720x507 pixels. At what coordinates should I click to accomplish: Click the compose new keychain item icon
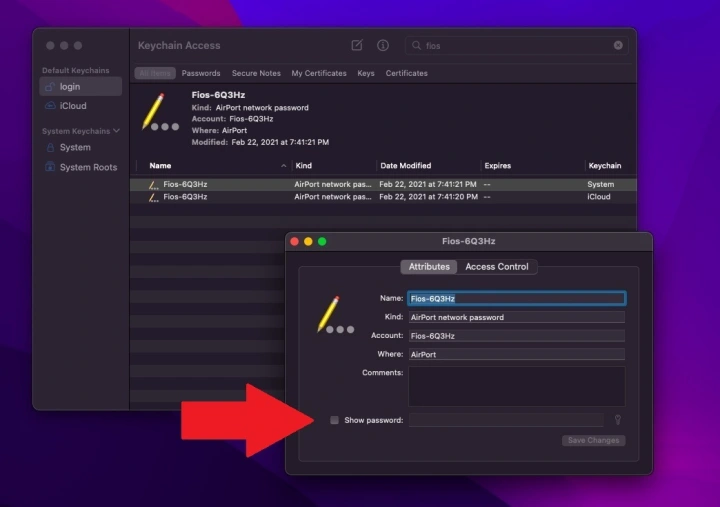357,46
